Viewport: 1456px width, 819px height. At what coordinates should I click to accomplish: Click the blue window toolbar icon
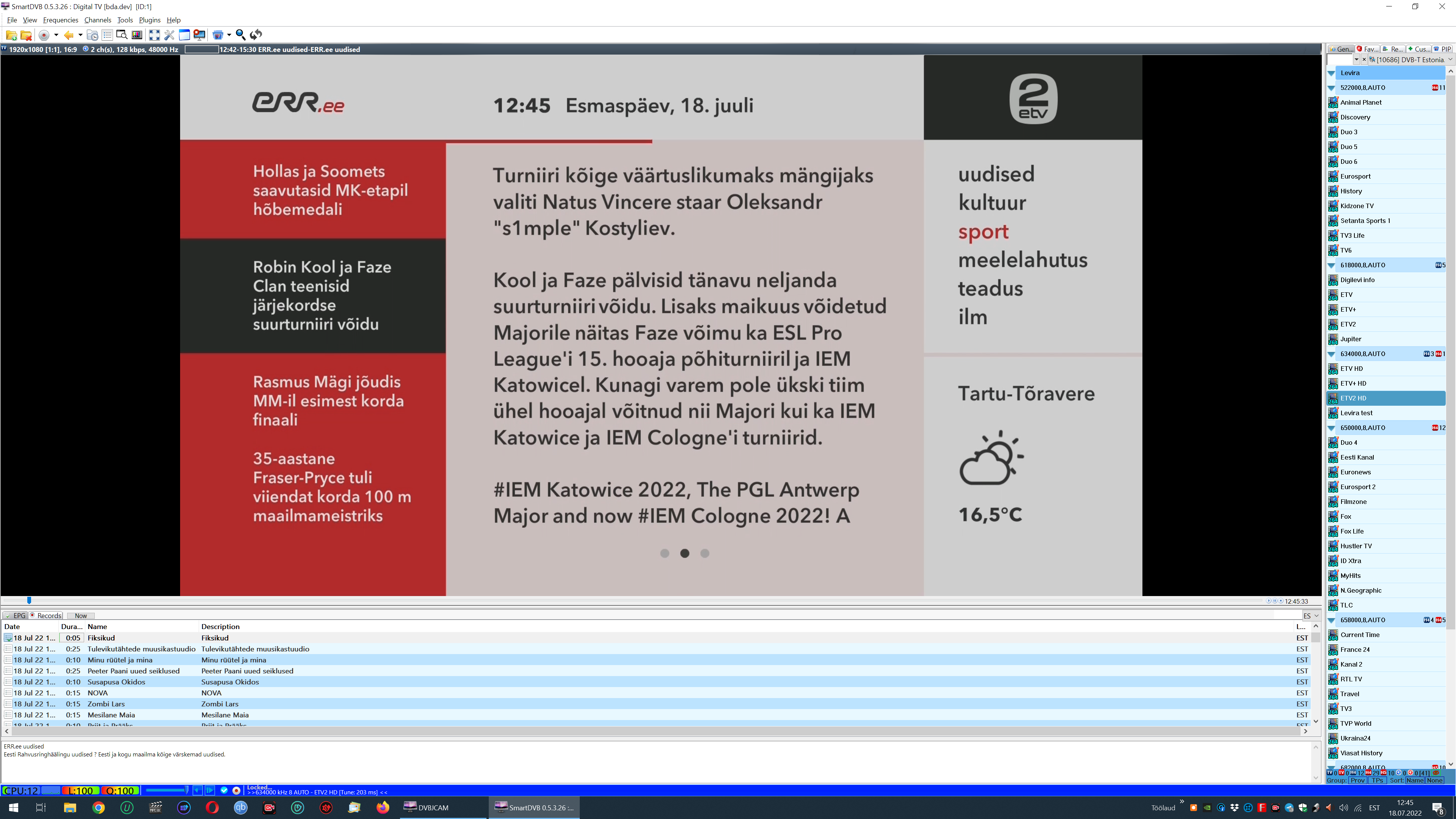pyautogui.click(x=184, y=35)
